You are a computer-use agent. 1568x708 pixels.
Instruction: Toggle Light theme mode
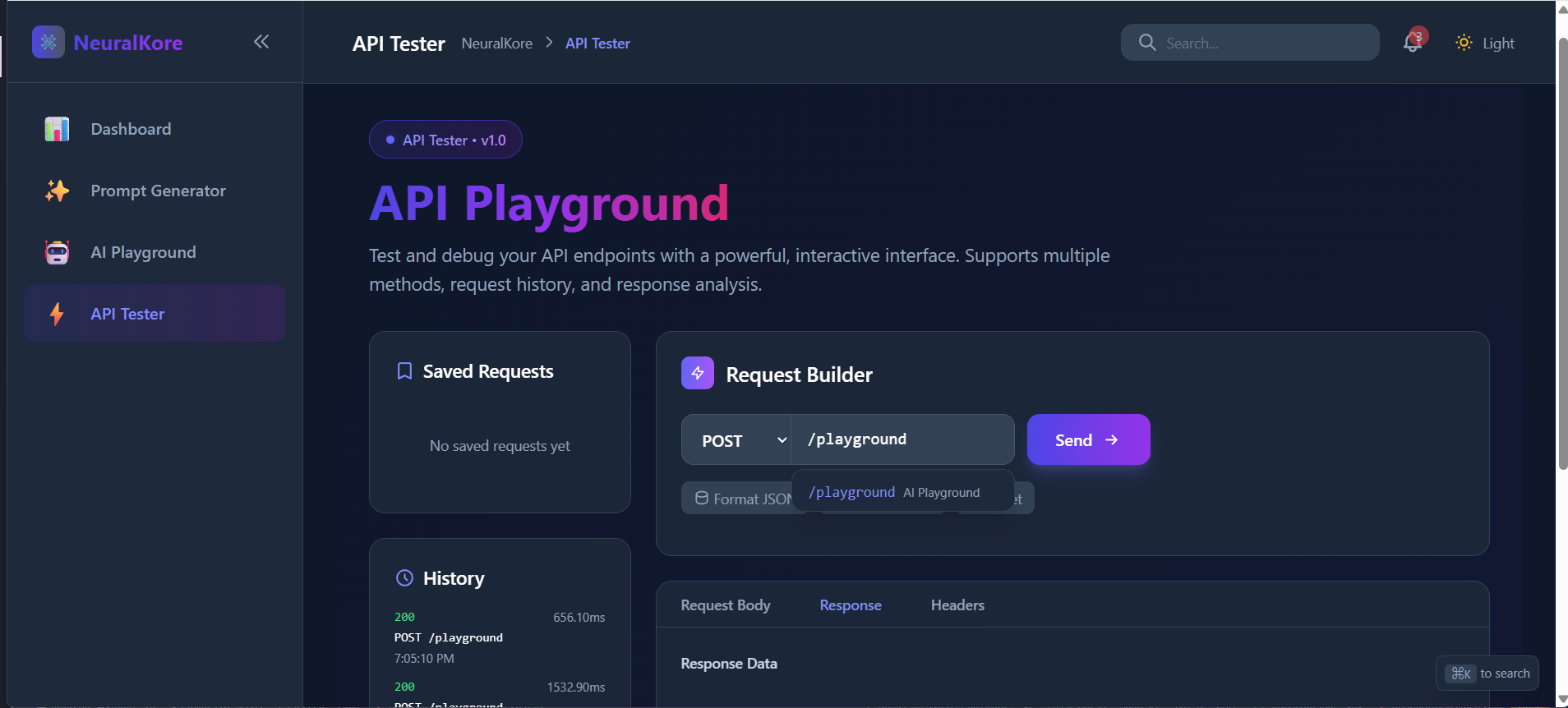(1485, 43)
